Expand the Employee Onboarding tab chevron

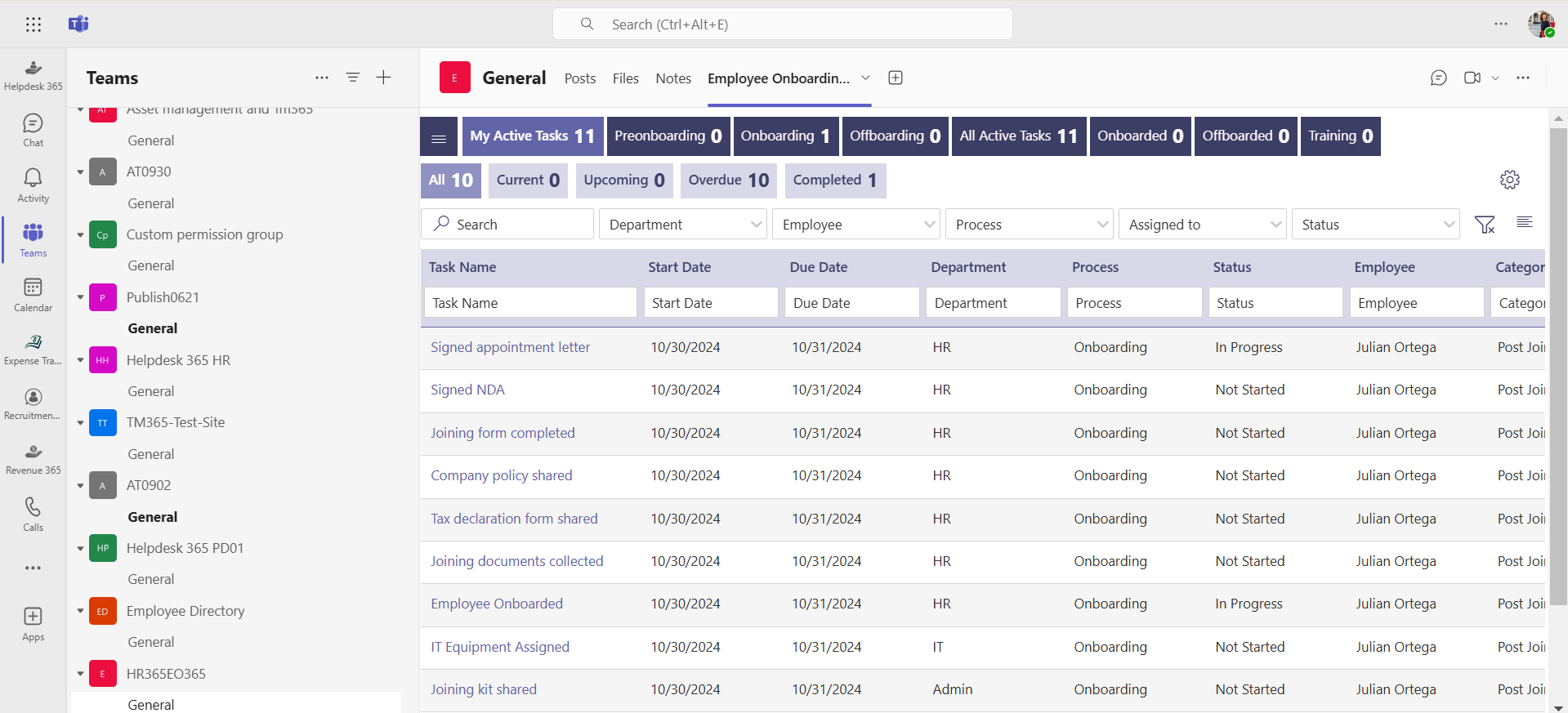click(866, 78)
